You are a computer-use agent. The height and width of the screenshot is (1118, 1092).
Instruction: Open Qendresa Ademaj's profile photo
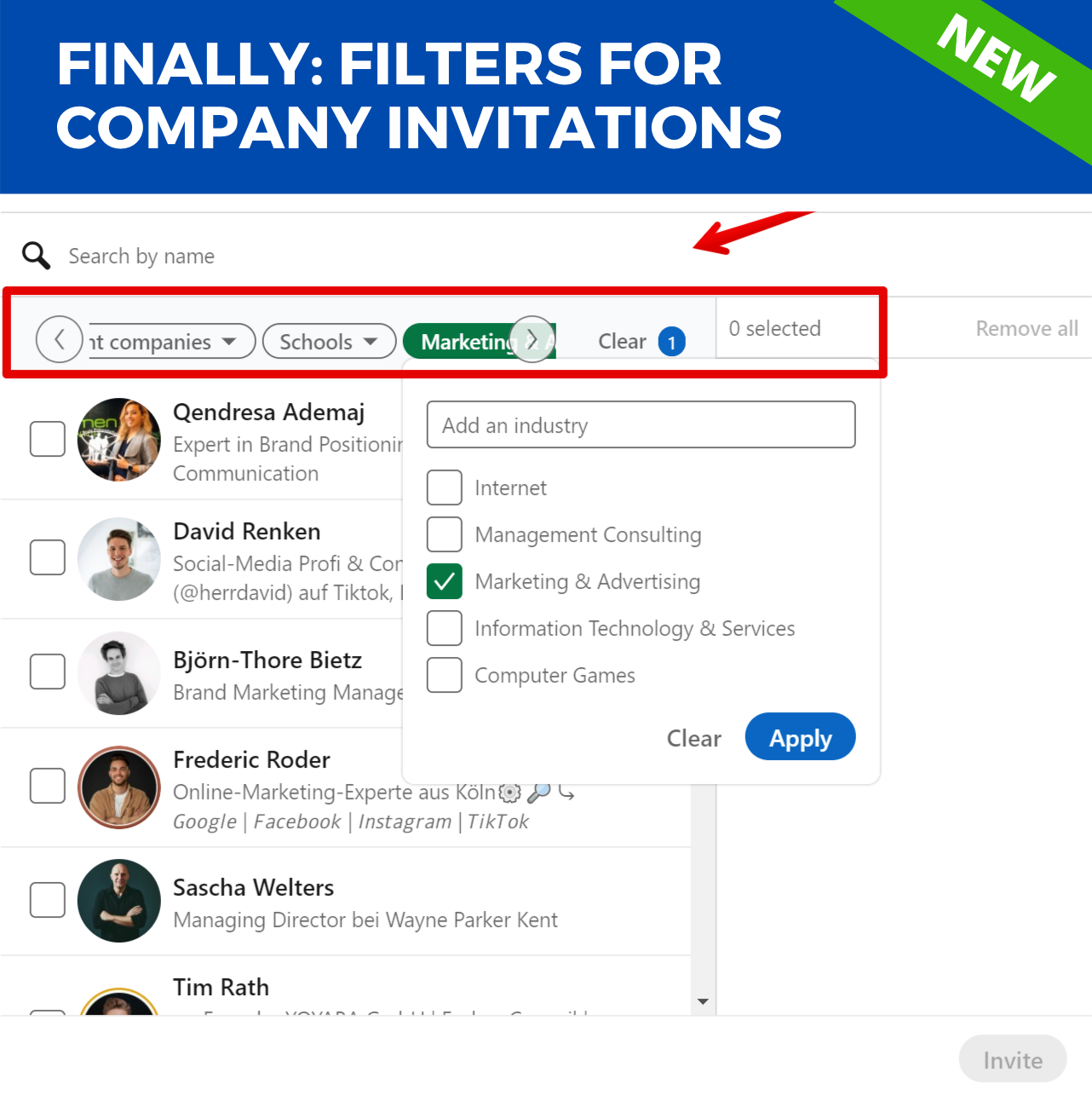point(118,441)
